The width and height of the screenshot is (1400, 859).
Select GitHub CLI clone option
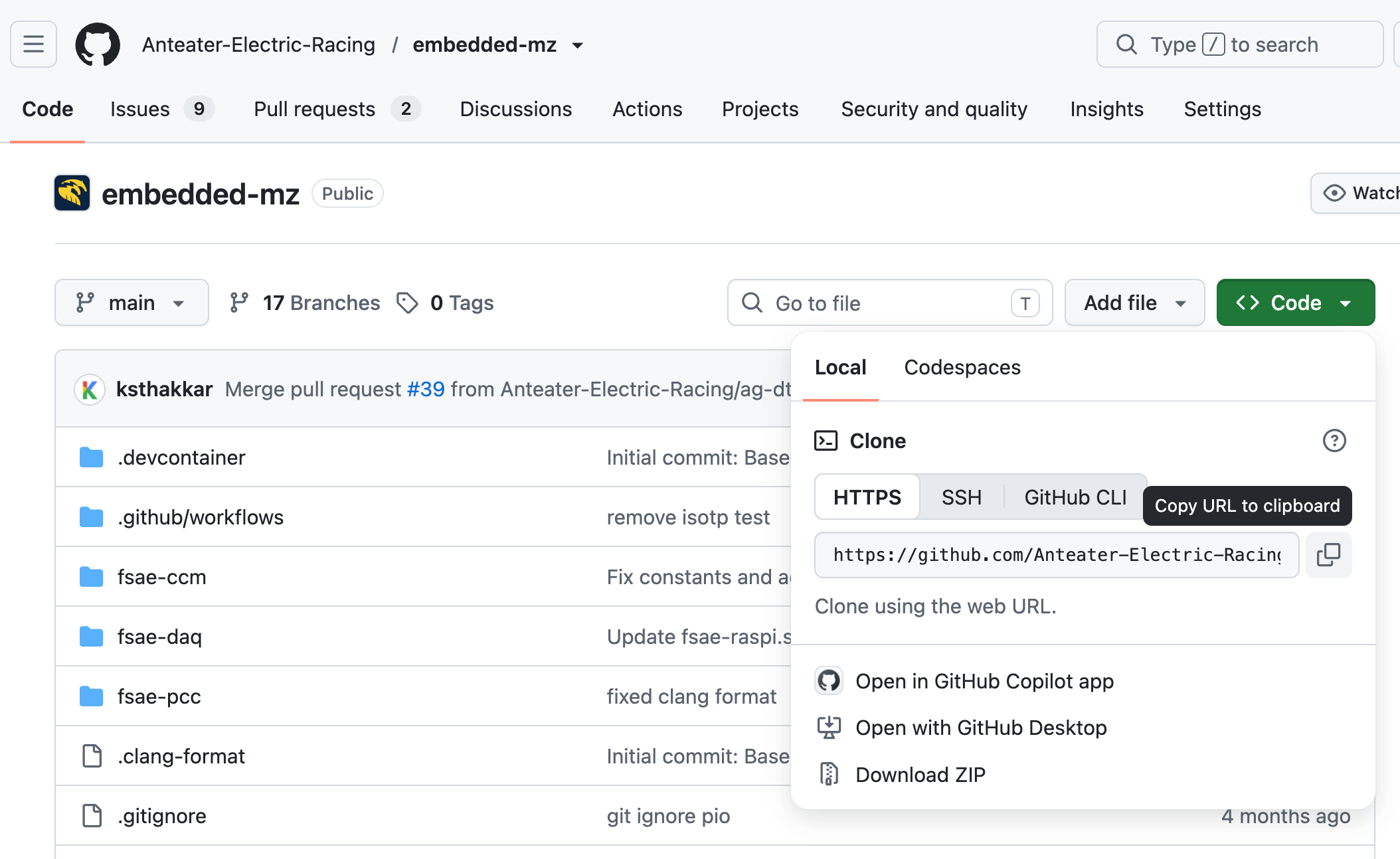tap(1075, 497)
